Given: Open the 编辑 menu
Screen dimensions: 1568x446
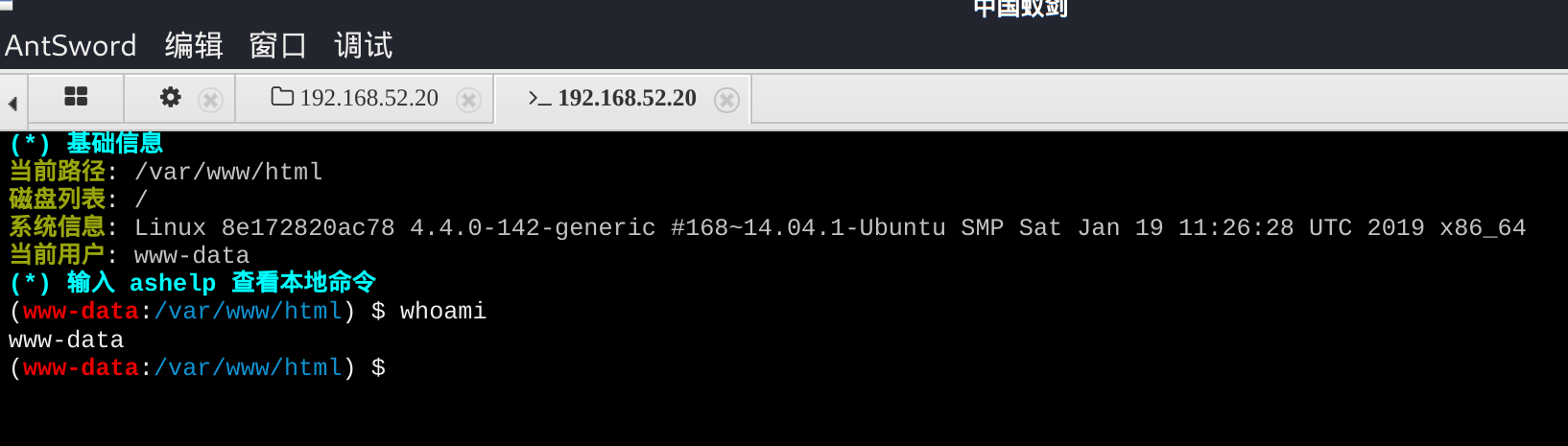Looking at the screenshot, I should (x=193, y=45).
